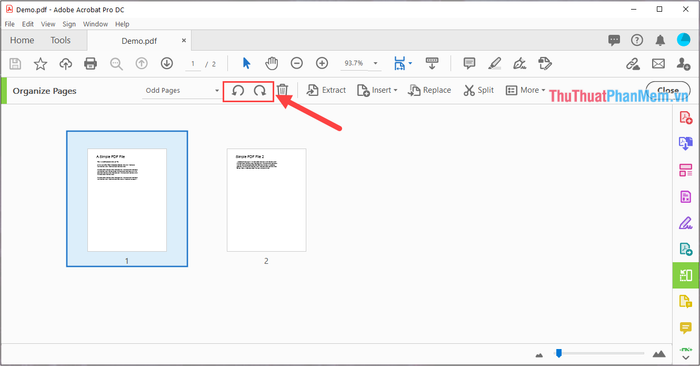
Task: Open the Sign document pen icon
Action: coord(519,63)
